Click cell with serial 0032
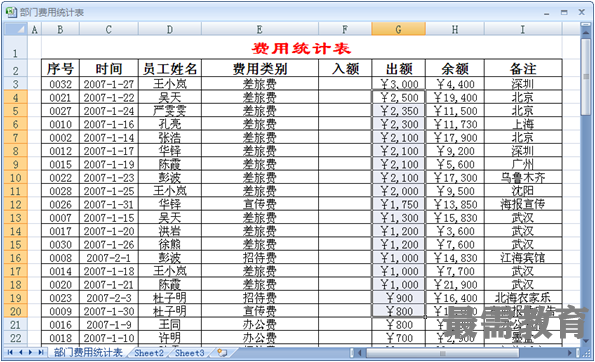Screen dimensions: 595x362 tap(60, 84)
